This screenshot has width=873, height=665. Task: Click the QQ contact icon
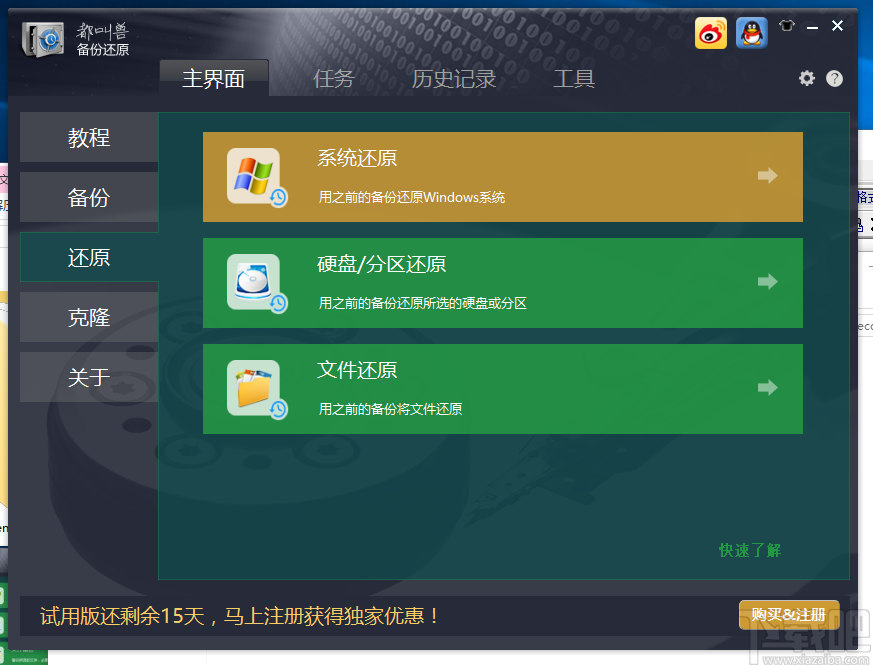tap(751, 33)
